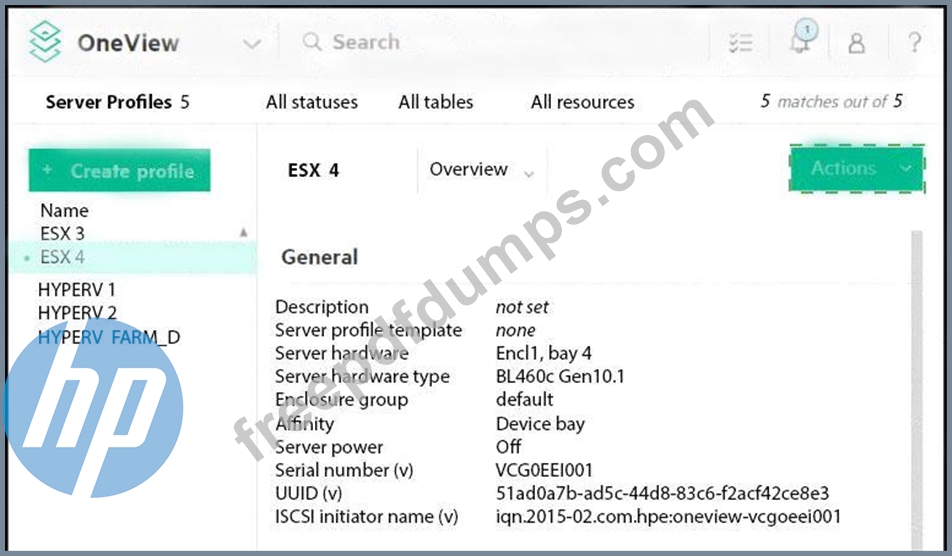Click the Search magnifier icon
This screenshot has height=556, width=952.
(x=312, y=41)
